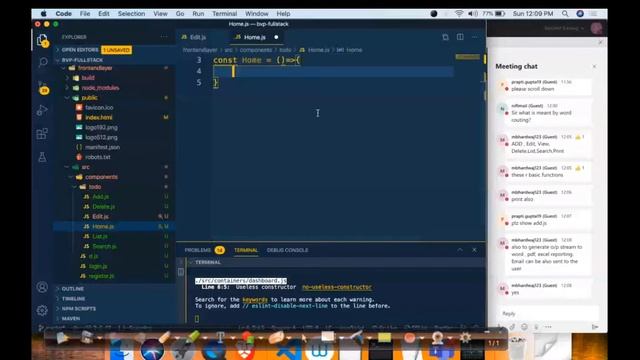
Task: Open the Accounts icon in activity bar
Action: [42, 287]
